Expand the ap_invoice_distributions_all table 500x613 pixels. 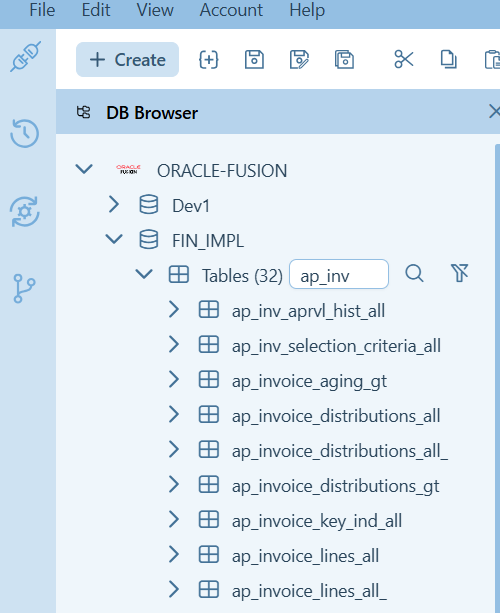click(x=174, y=414)
